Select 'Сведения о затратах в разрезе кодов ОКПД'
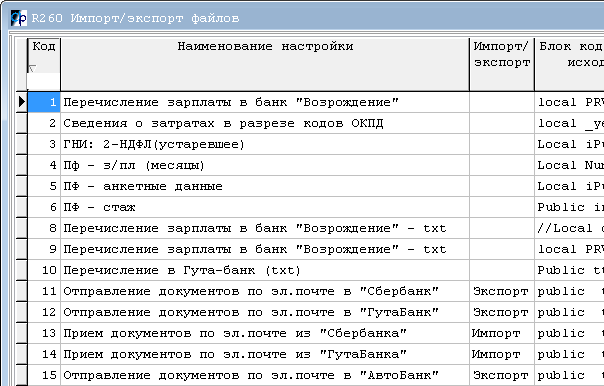The image size is (604, 386). coord(265,123)
